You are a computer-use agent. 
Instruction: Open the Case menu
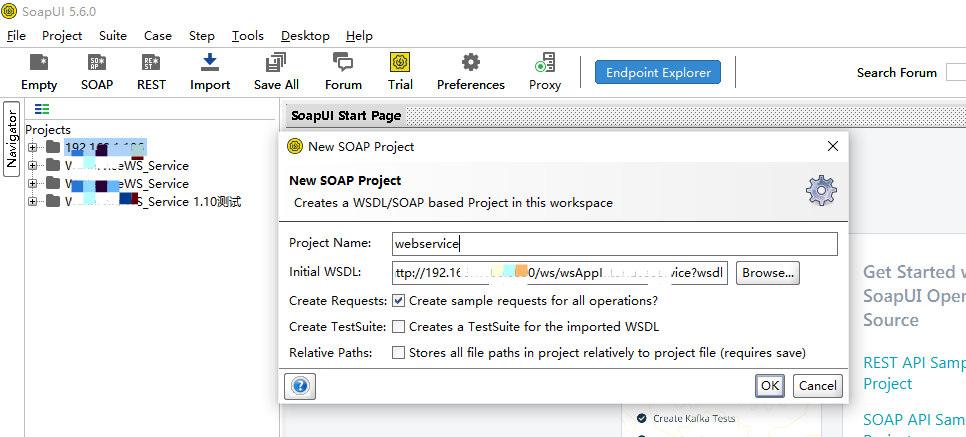pos(158,36)
